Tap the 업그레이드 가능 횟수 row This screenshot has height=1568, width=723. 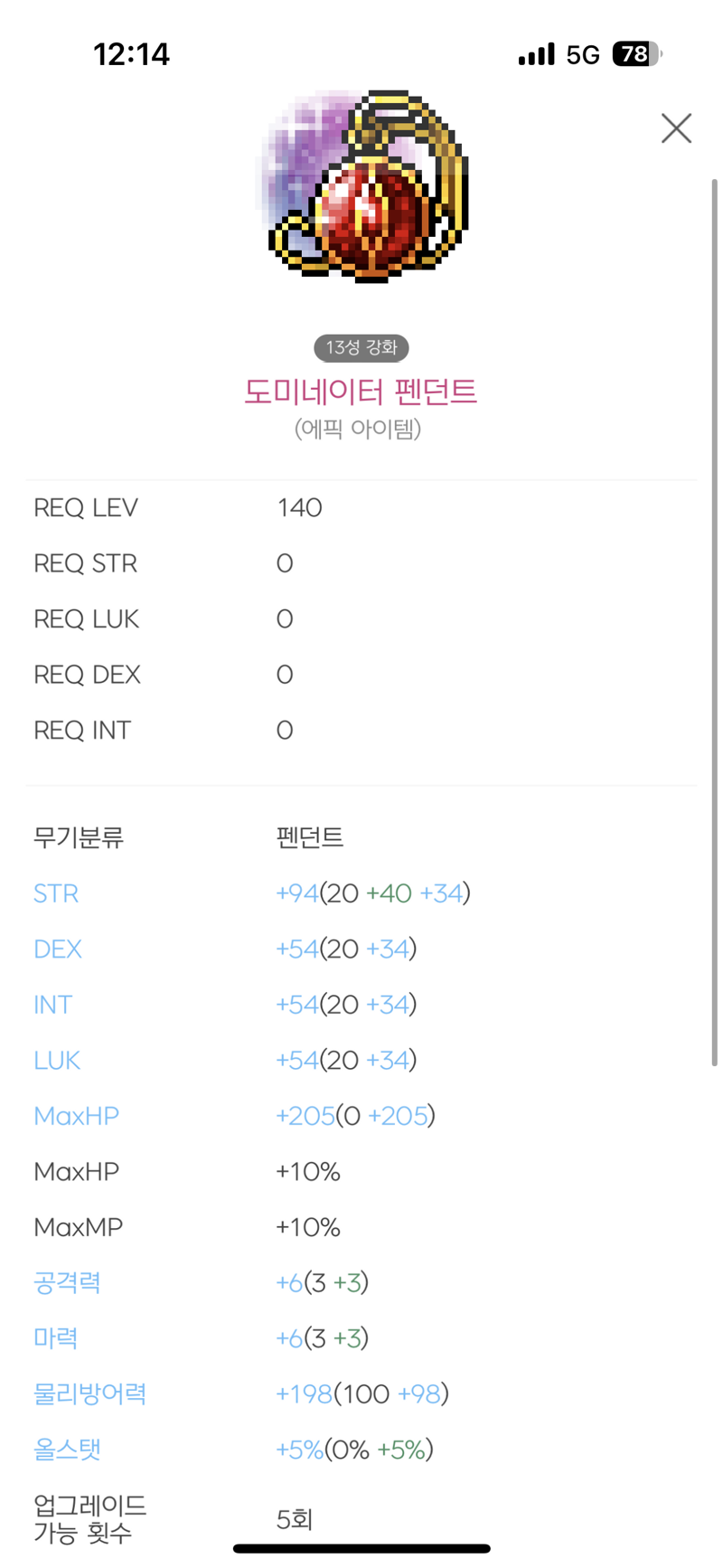point(361,1519)
